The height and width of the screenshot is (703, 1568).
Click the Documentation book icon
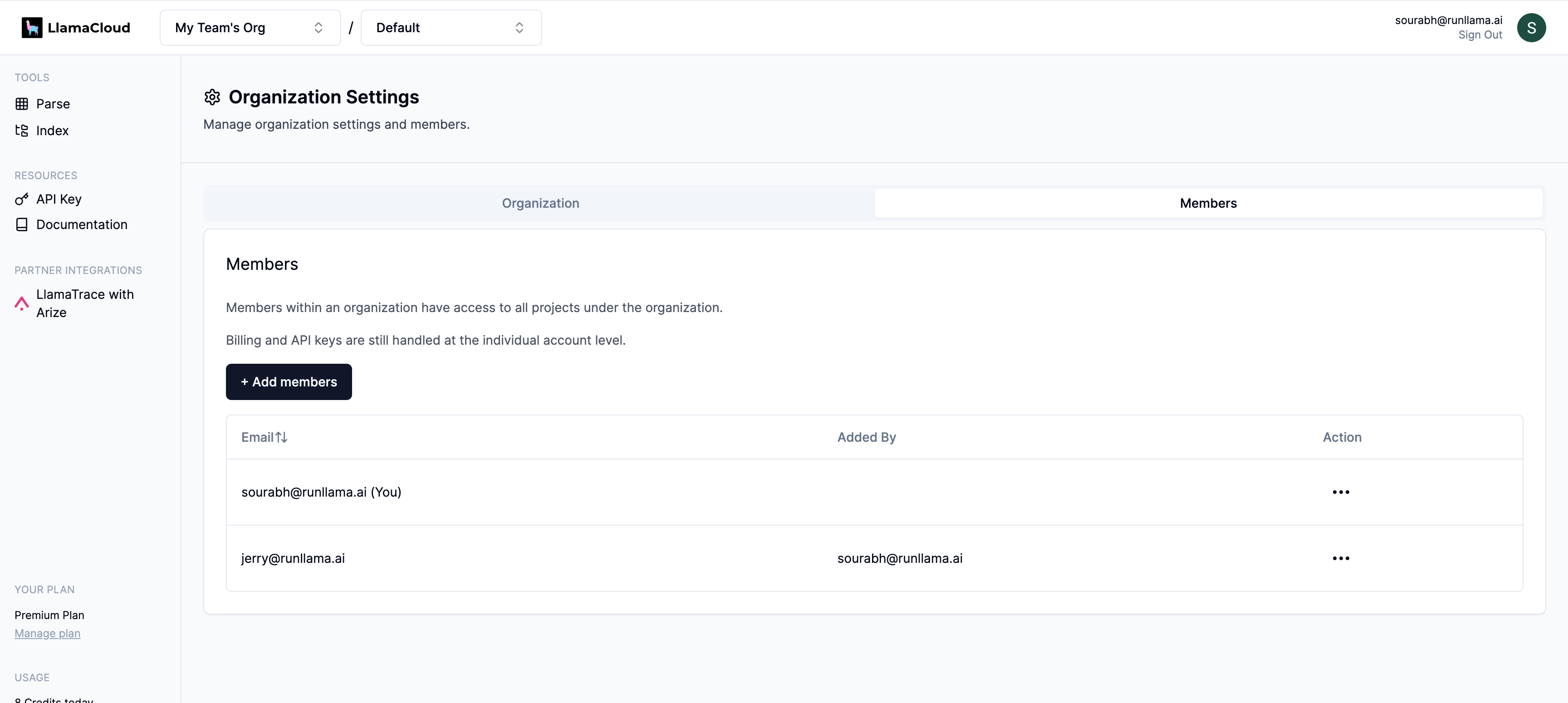coord(22,225)
